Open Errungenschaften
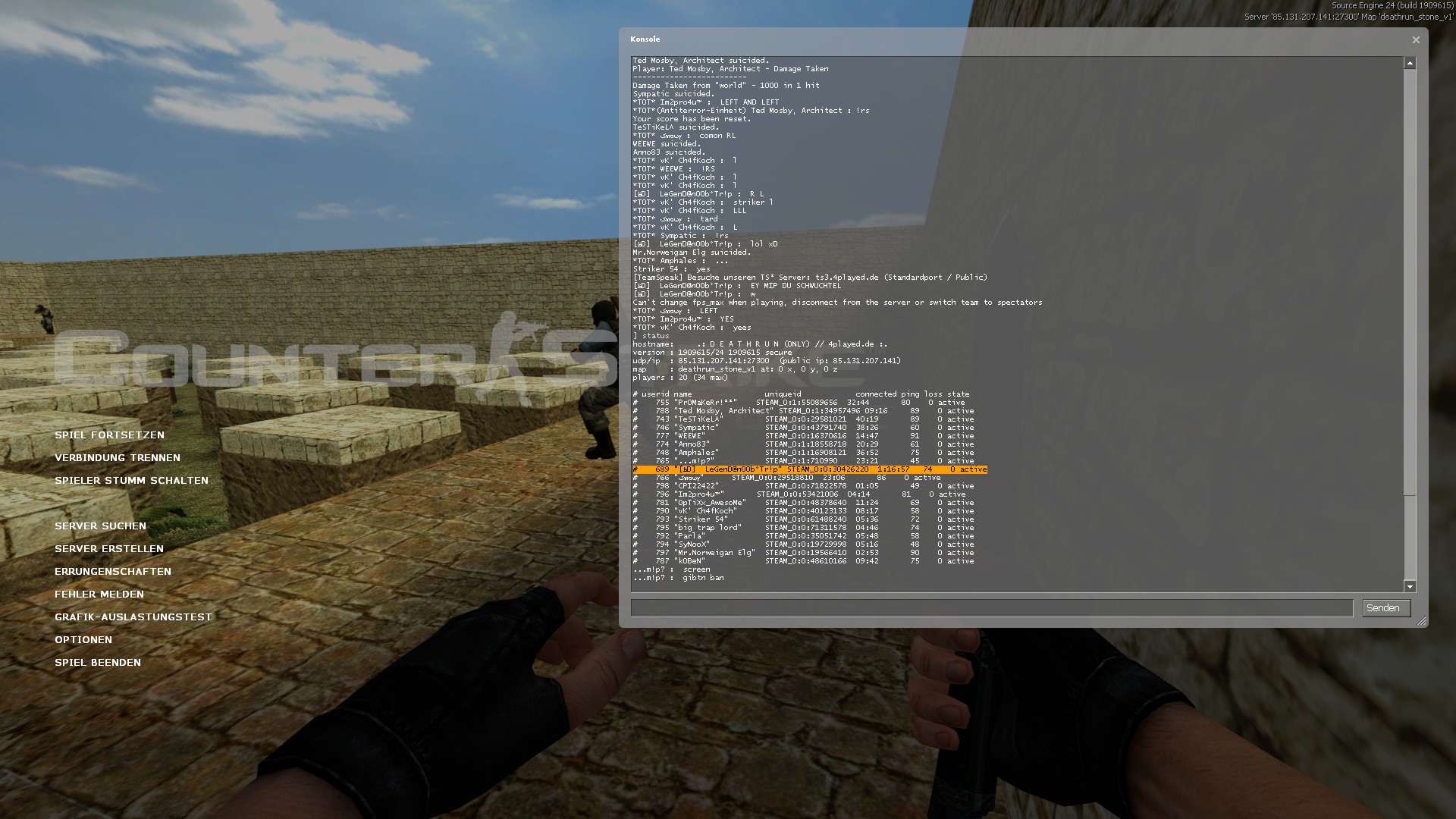1456x819 pixels. 113,572
